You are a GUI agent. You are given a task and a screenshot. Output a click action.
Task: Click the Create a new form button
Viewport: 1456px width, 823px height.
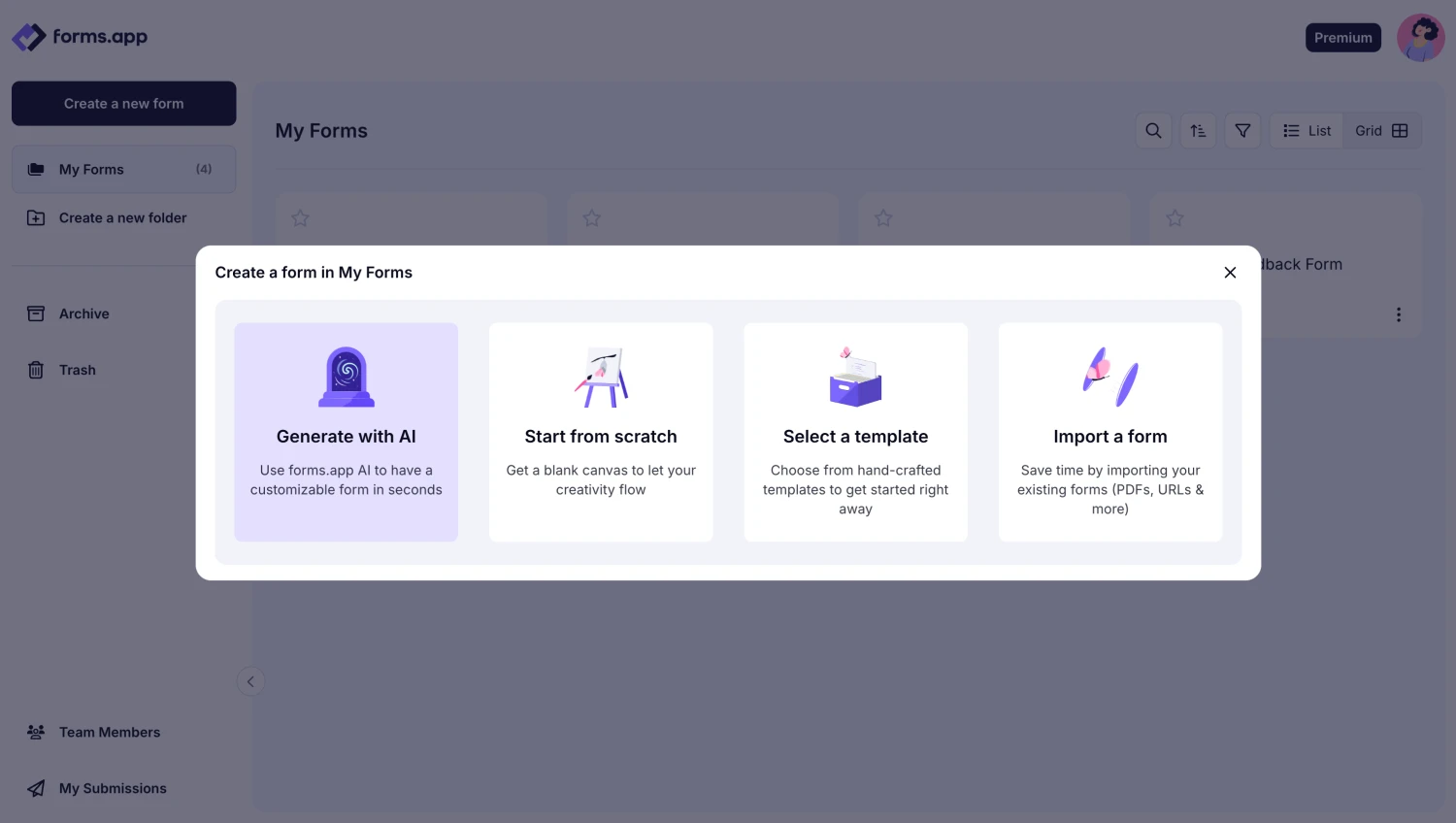pos(123,103)
